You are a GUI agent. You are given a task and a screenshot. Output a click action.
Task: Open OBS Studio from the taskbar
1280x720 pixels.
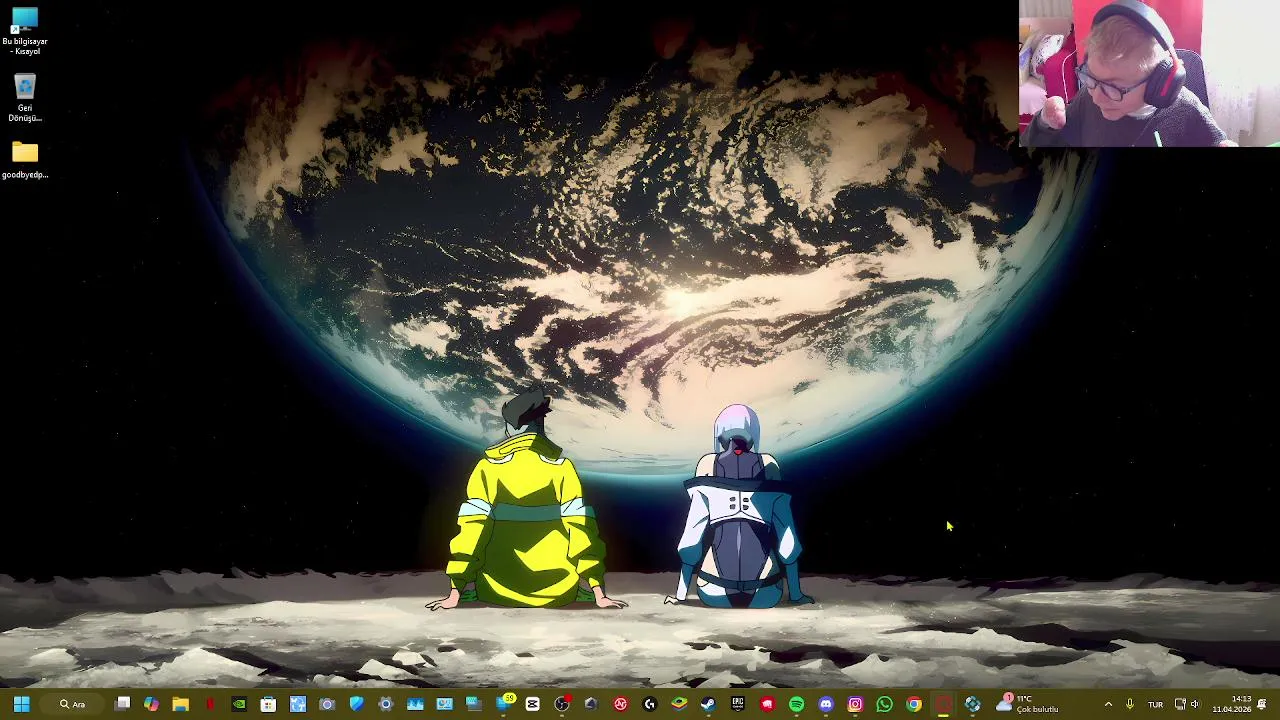coord(562,704)
